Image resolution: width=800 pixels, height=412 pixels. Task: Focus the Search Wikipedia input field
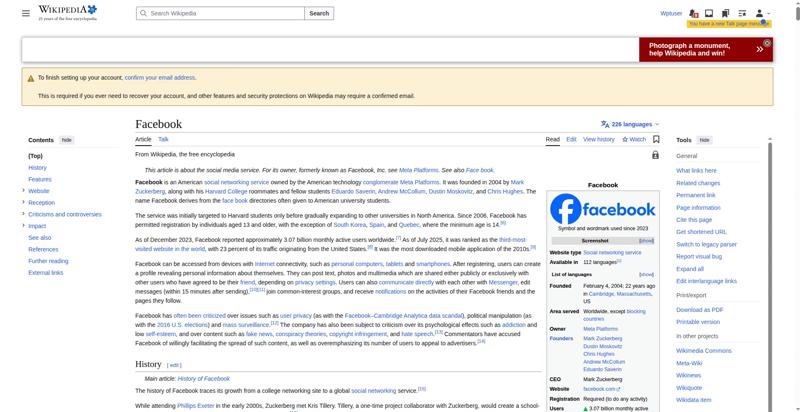point(220,13)
